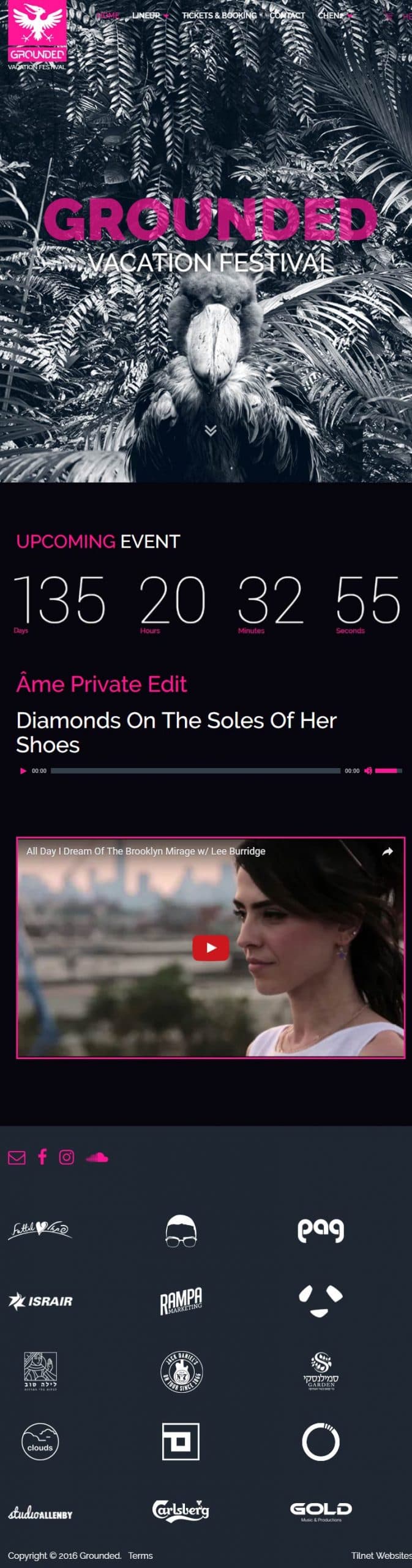
Task: Open the TICKETS & BOOKING menu item
Action: tap(219, 15)
